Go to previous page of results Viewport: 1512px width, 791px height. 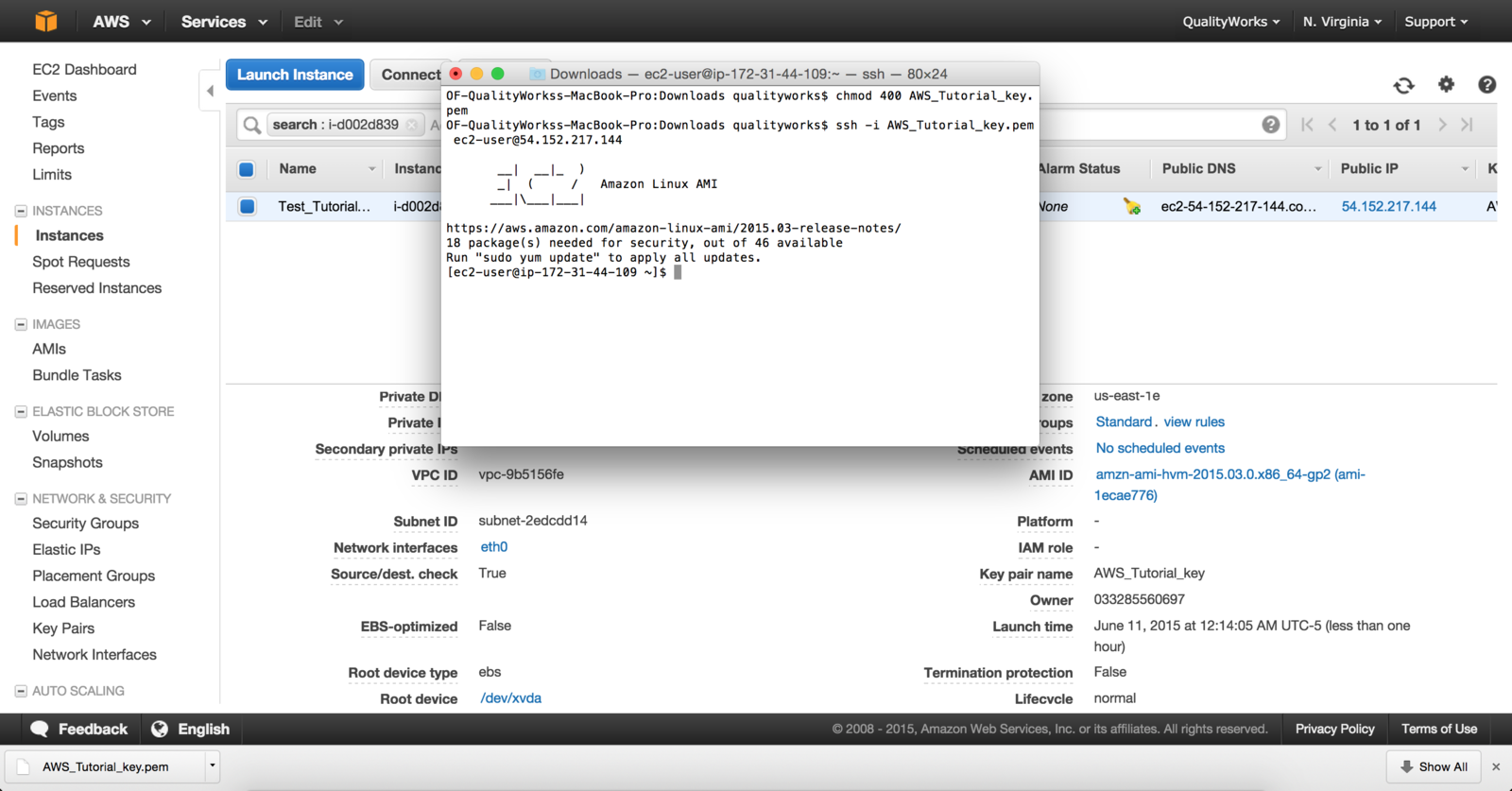[x=1332, y=125]
